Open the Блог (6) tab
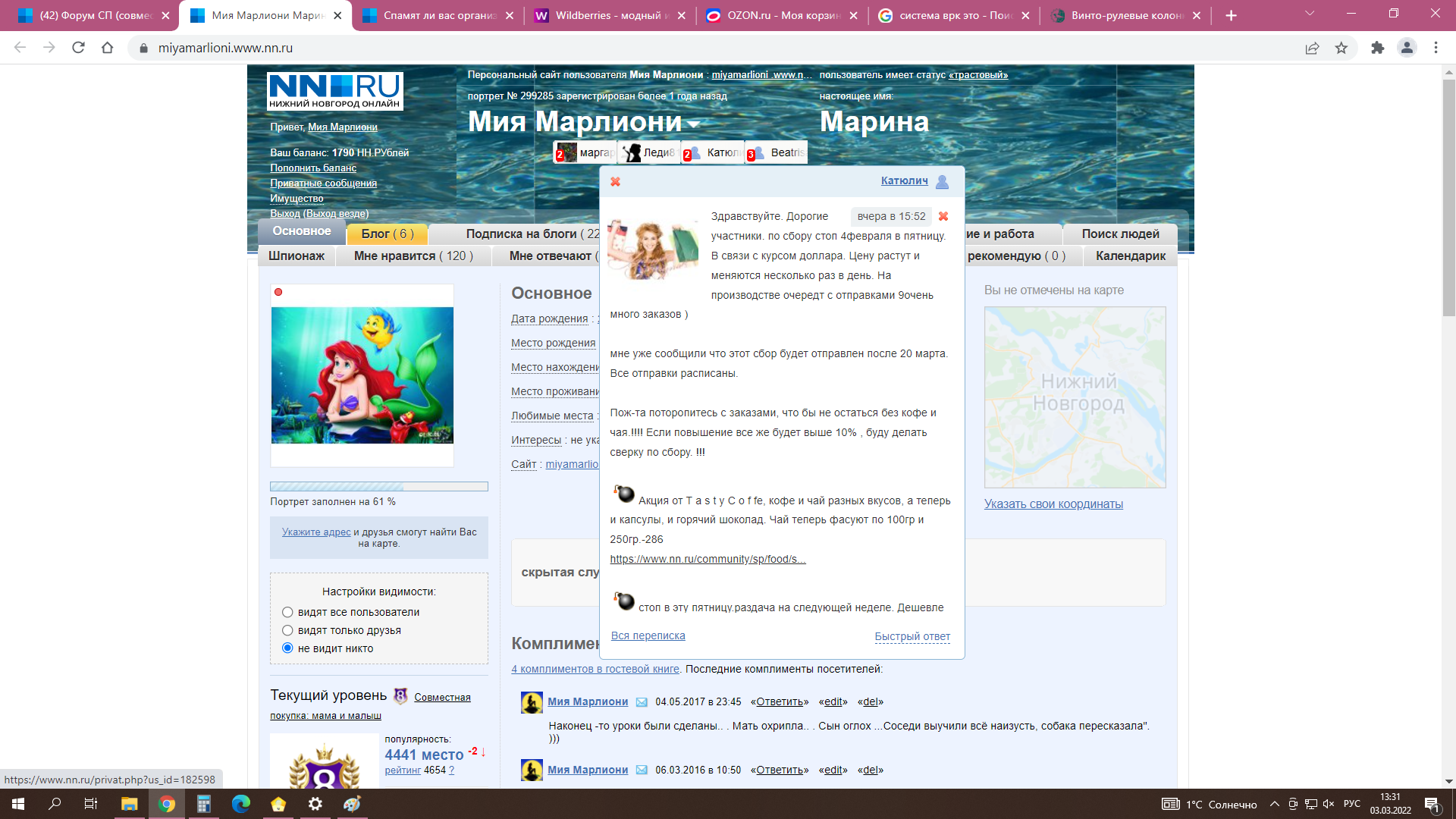 coord(387,234)
